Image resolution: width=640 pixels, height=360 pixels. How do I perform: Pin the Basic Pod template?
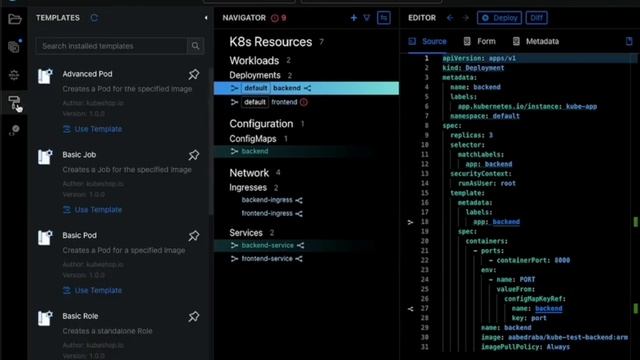click(x=194, y=236)
